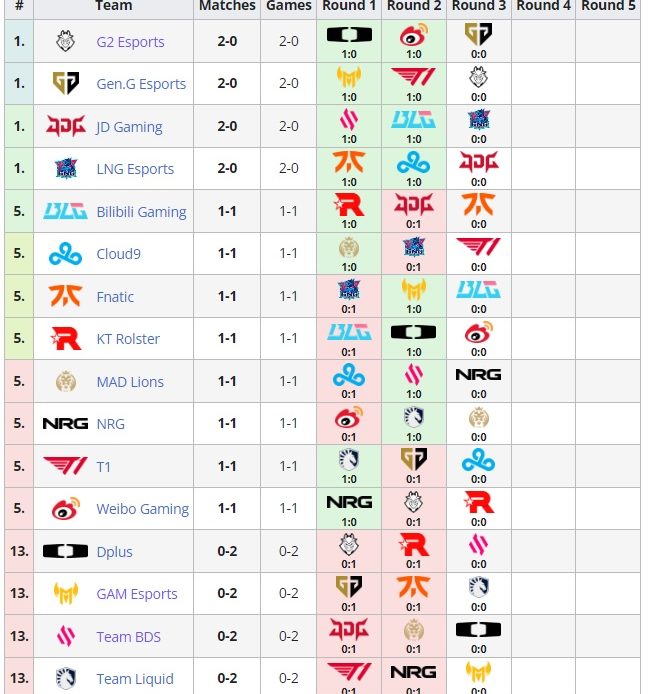Click the JD Gaming logo in Team column
The height and width of the screenshot is (694, 649).
pyautogui.click(x=66, y=127)
